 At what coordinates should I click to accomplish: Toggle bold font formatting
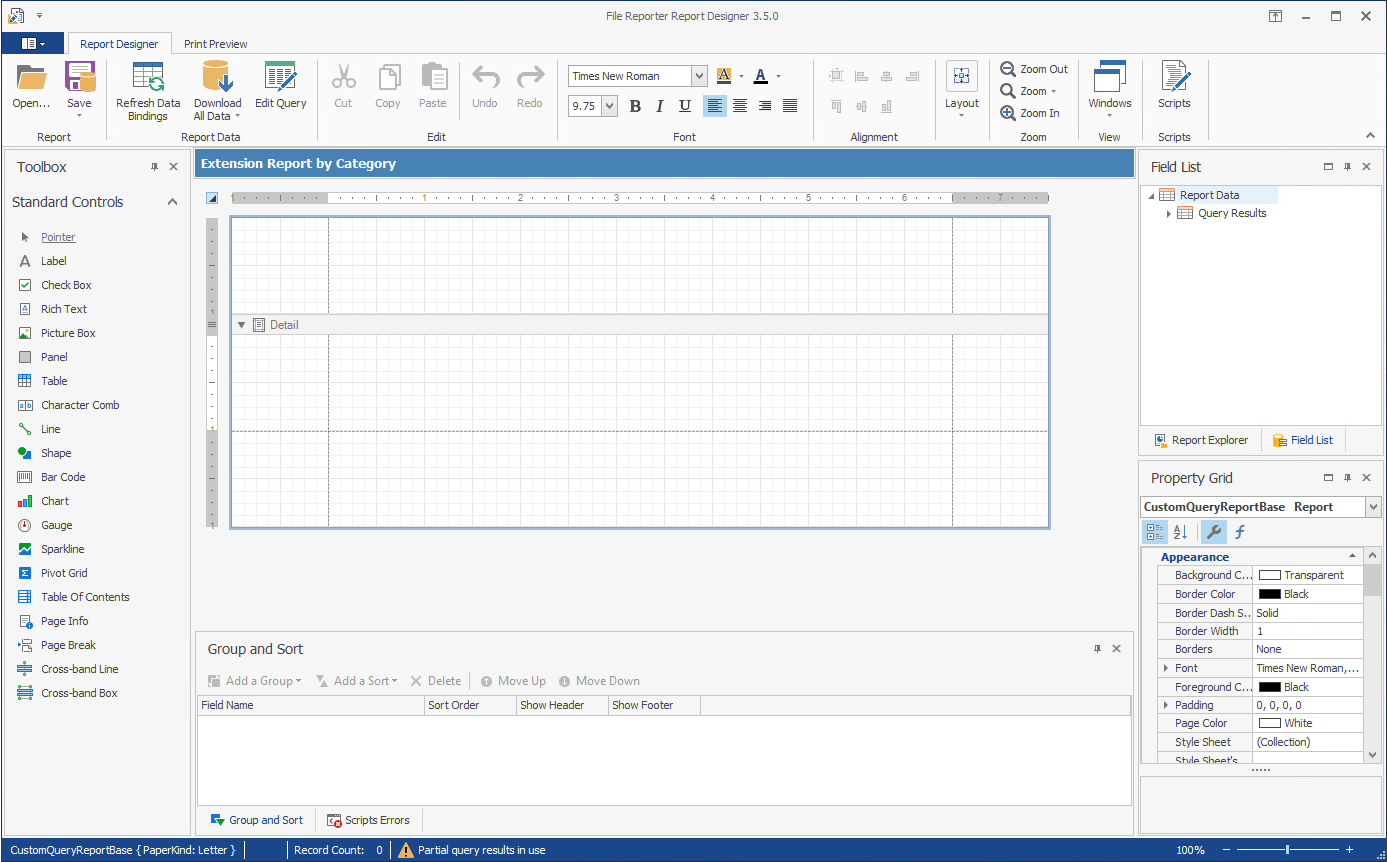[x=635, y=106]
